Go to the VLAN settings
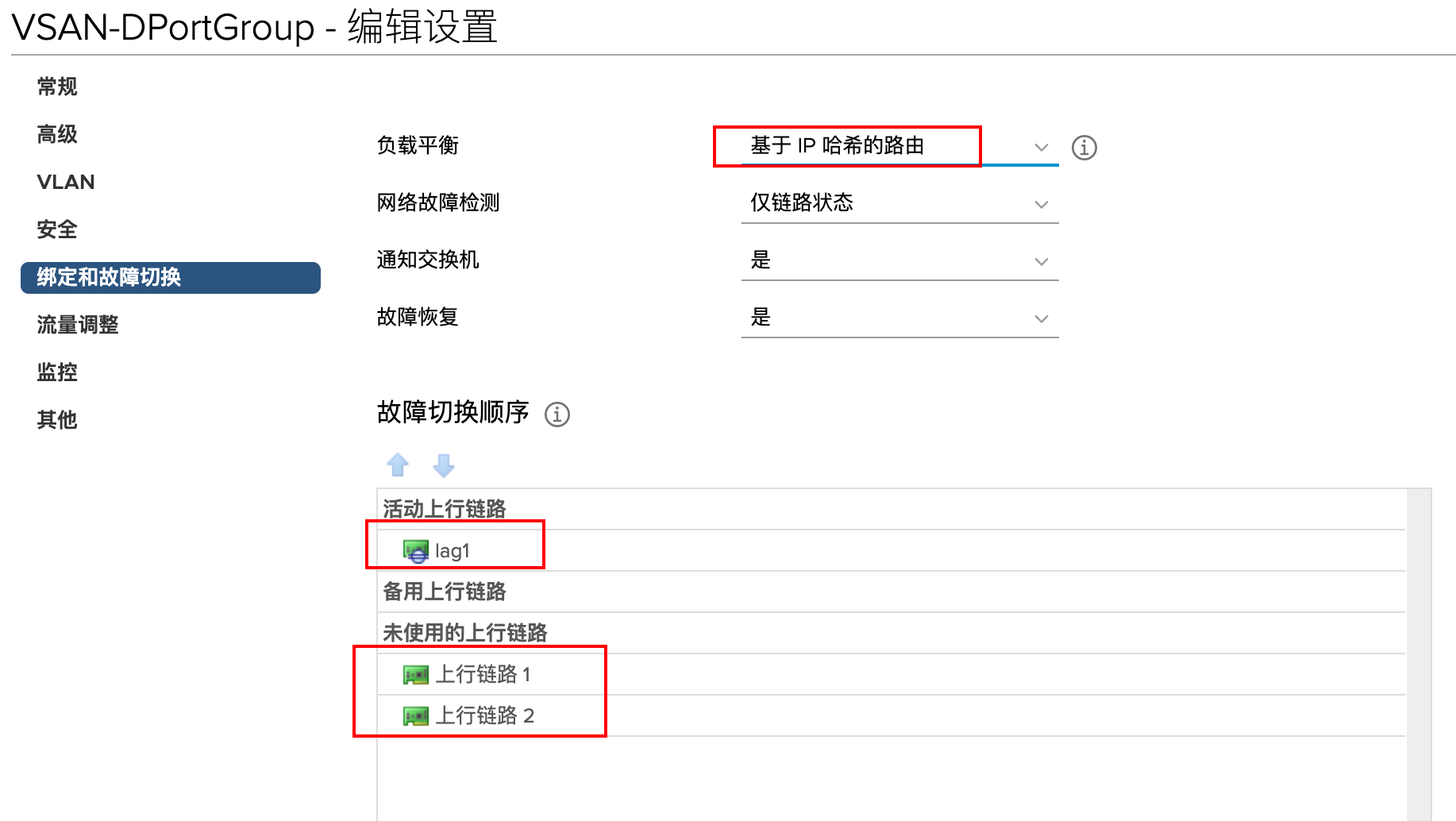 [66, 182]
